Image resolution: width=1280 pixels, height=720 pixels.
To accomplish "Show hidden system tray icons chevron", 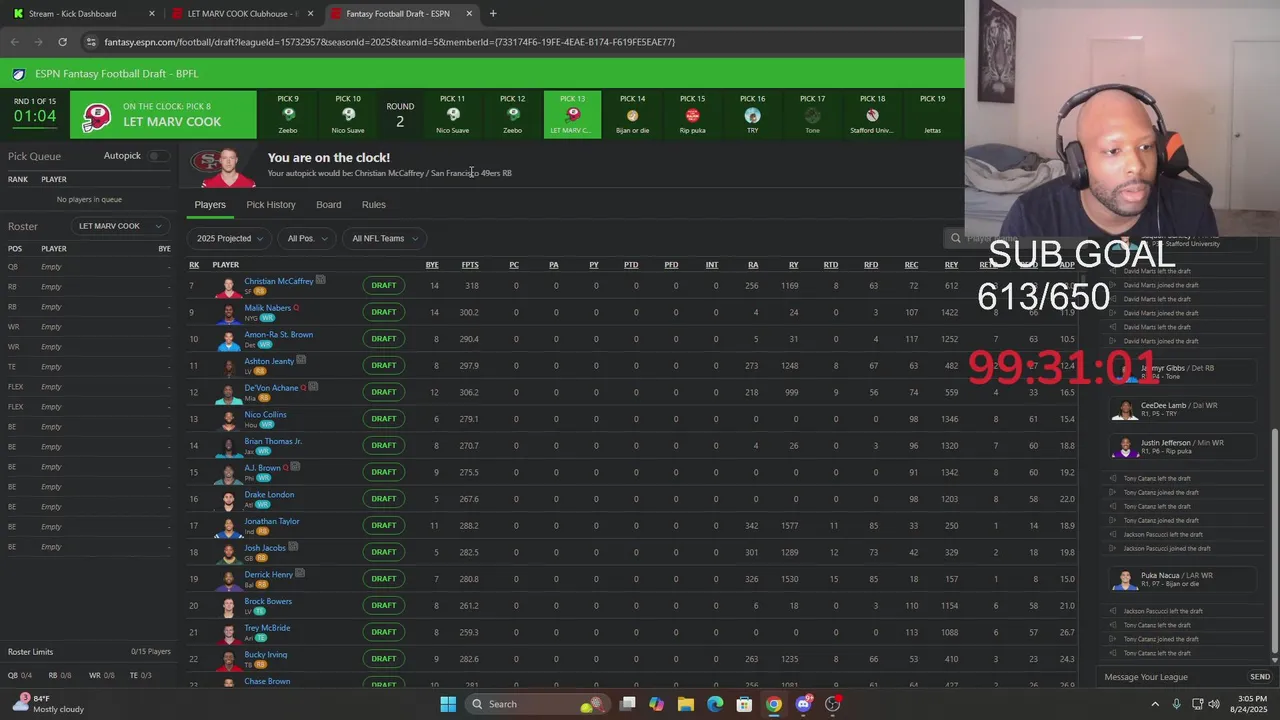I will click(1155, 704).
